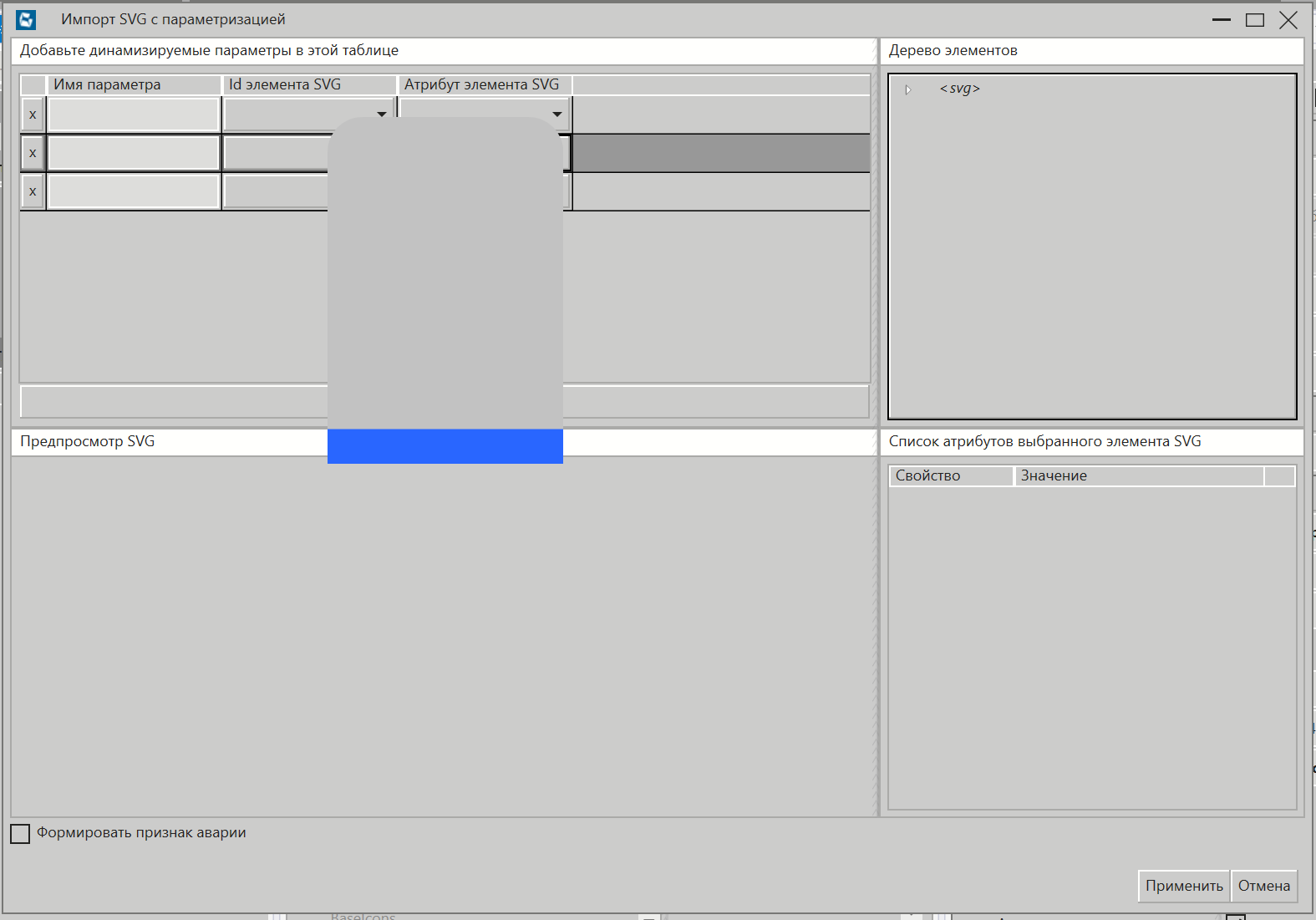Cancel the dialog with Отмена

click(x=1263, y=886)
